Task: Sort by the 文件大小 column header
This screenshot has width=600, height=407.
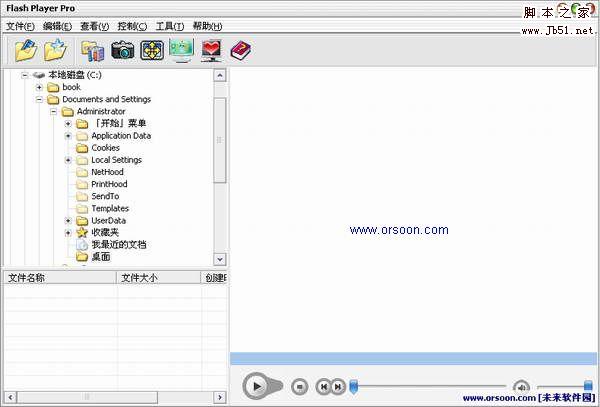Action: pyautogui.click(x=158, y=278)
